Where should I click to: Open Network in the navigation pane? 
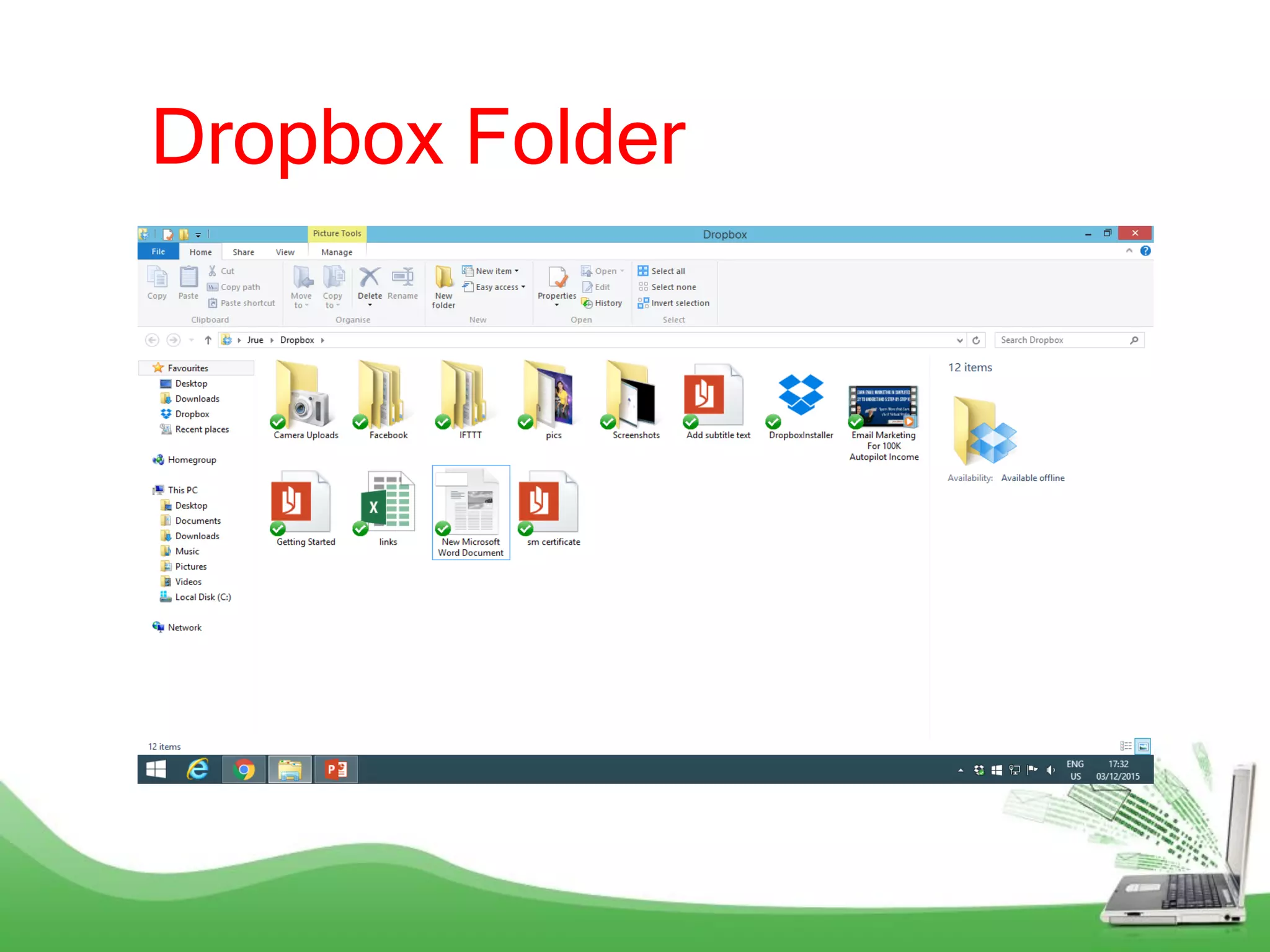tap(177, 627)
